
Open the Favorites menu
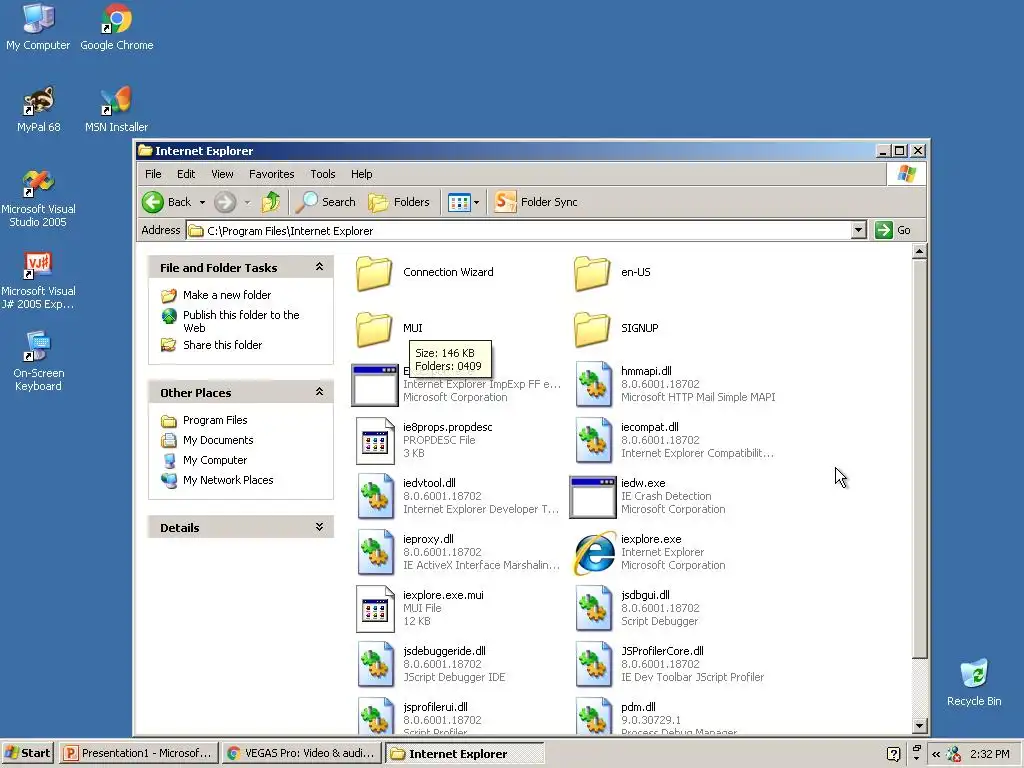pos(272,174)
